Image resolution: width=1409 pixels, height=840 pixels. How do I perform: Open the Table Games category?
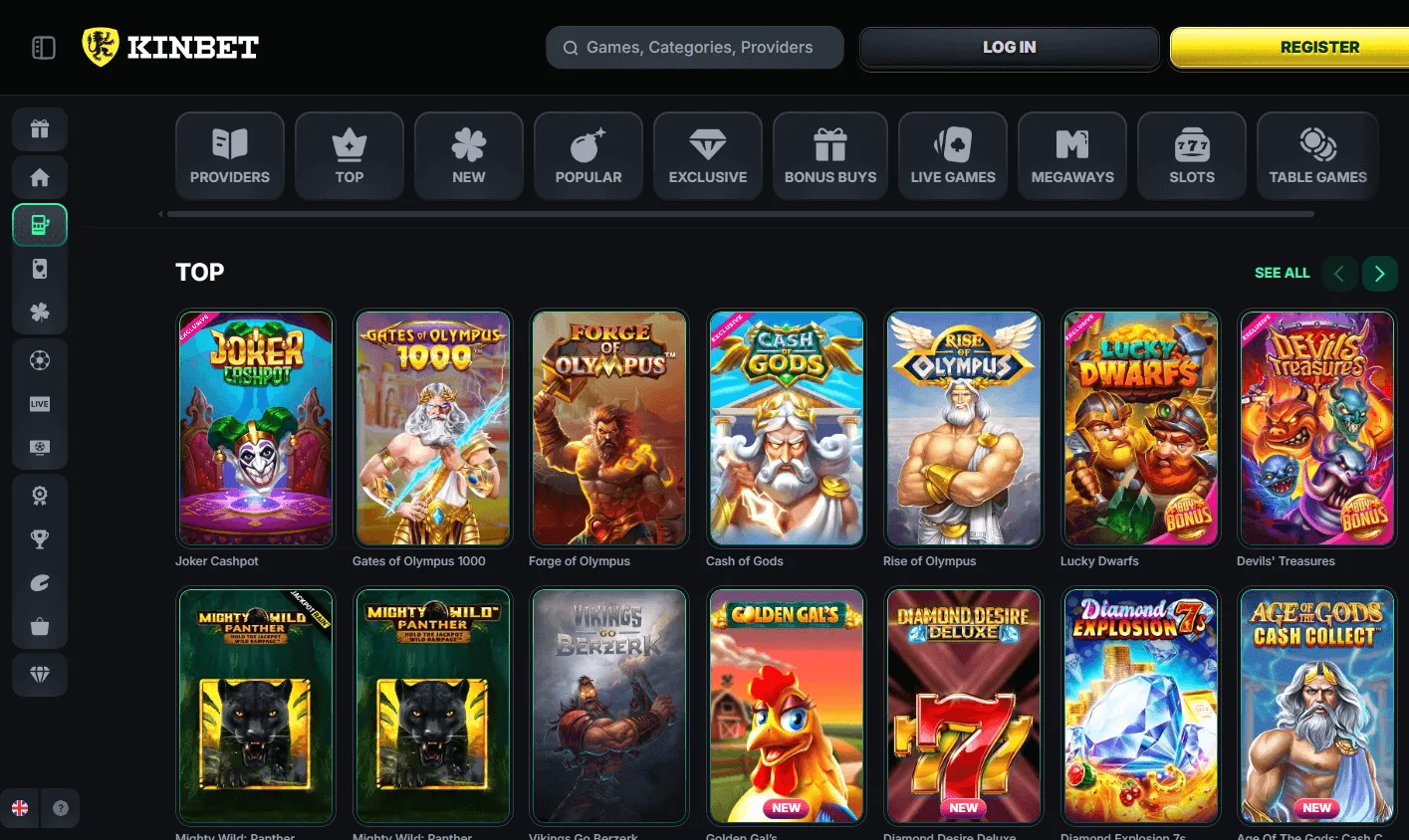[1317, 156]
